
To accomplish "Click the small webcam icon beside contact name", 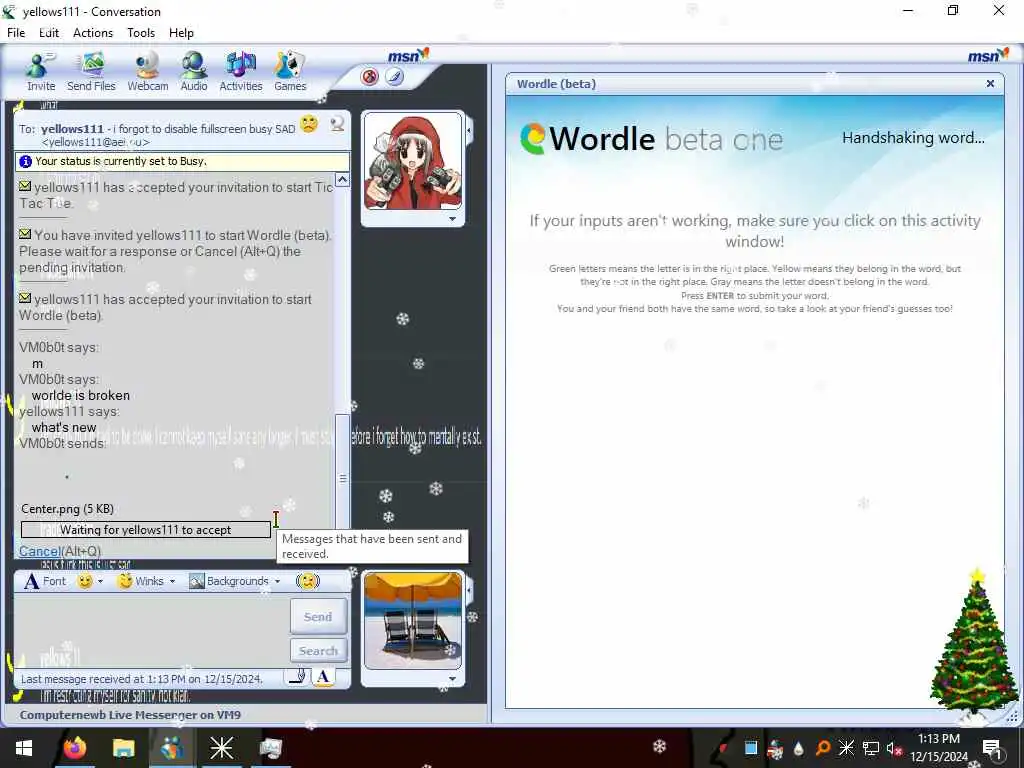I will 337,124.
